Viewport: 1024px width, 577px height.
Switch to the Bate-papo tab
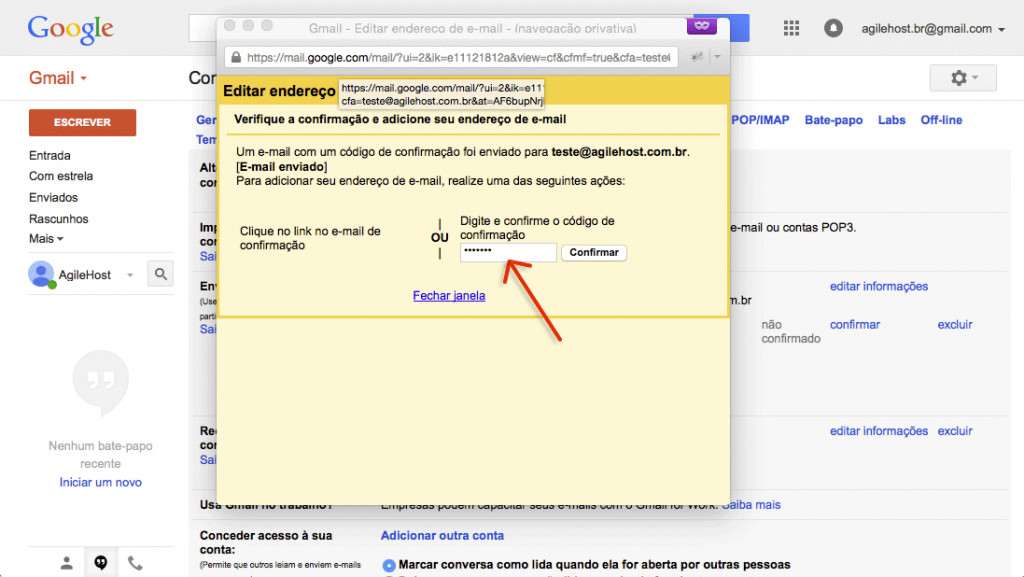[x=833, y=120]
